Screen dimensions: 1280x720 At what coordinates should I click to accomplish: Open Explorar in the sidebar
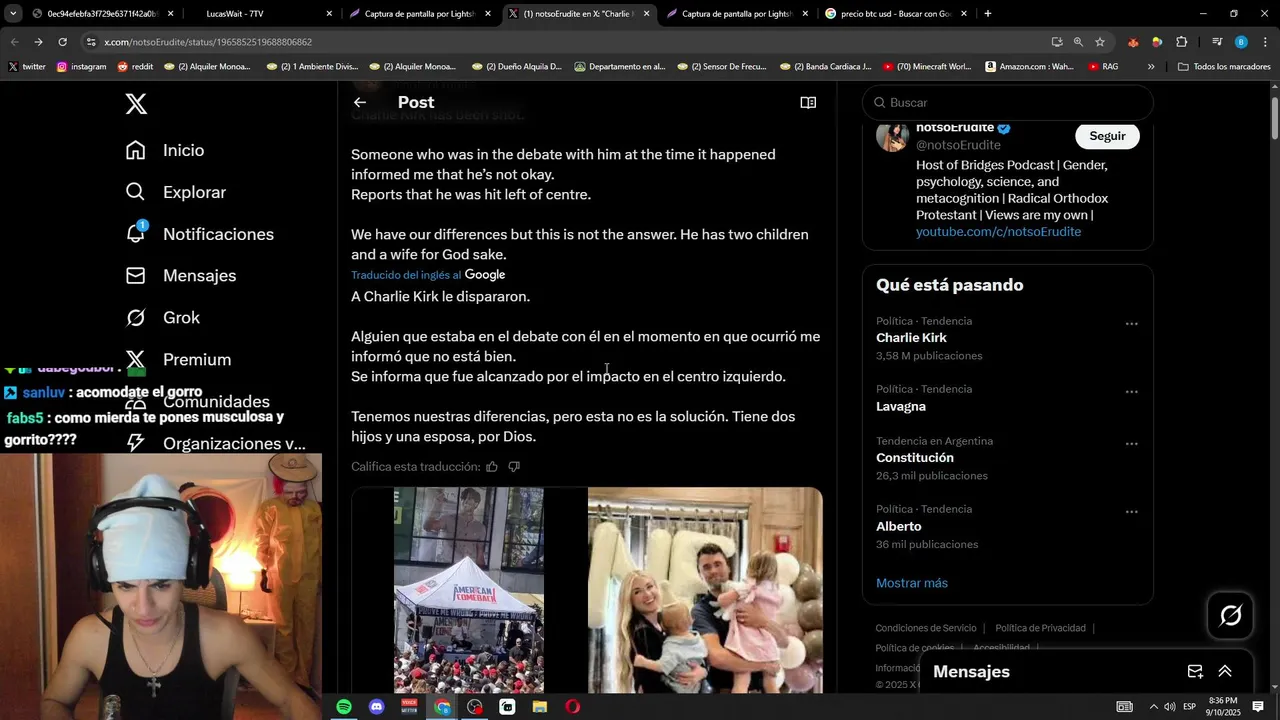click(x=176, y=192)
